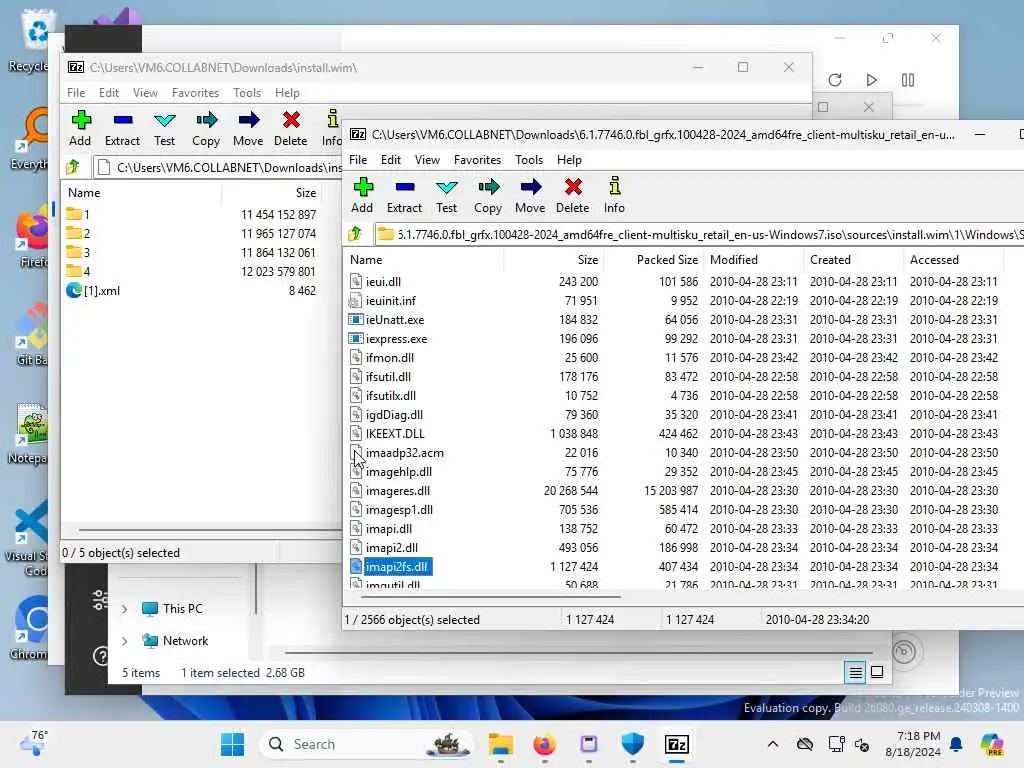Open Firefox from the taskbar

[x=544, y=744]
